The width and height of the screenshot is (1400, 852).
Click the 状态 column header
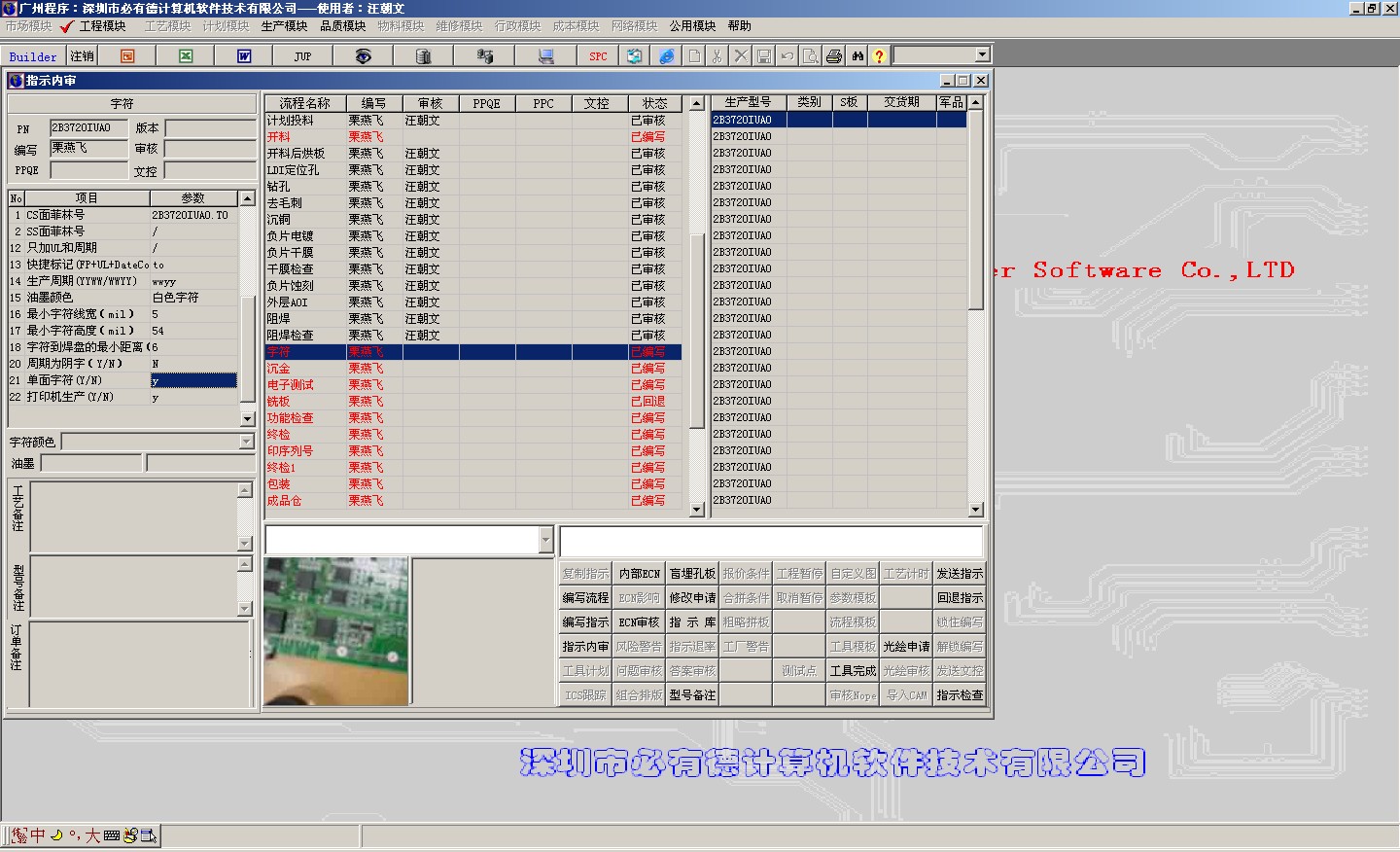coord(654,103)
